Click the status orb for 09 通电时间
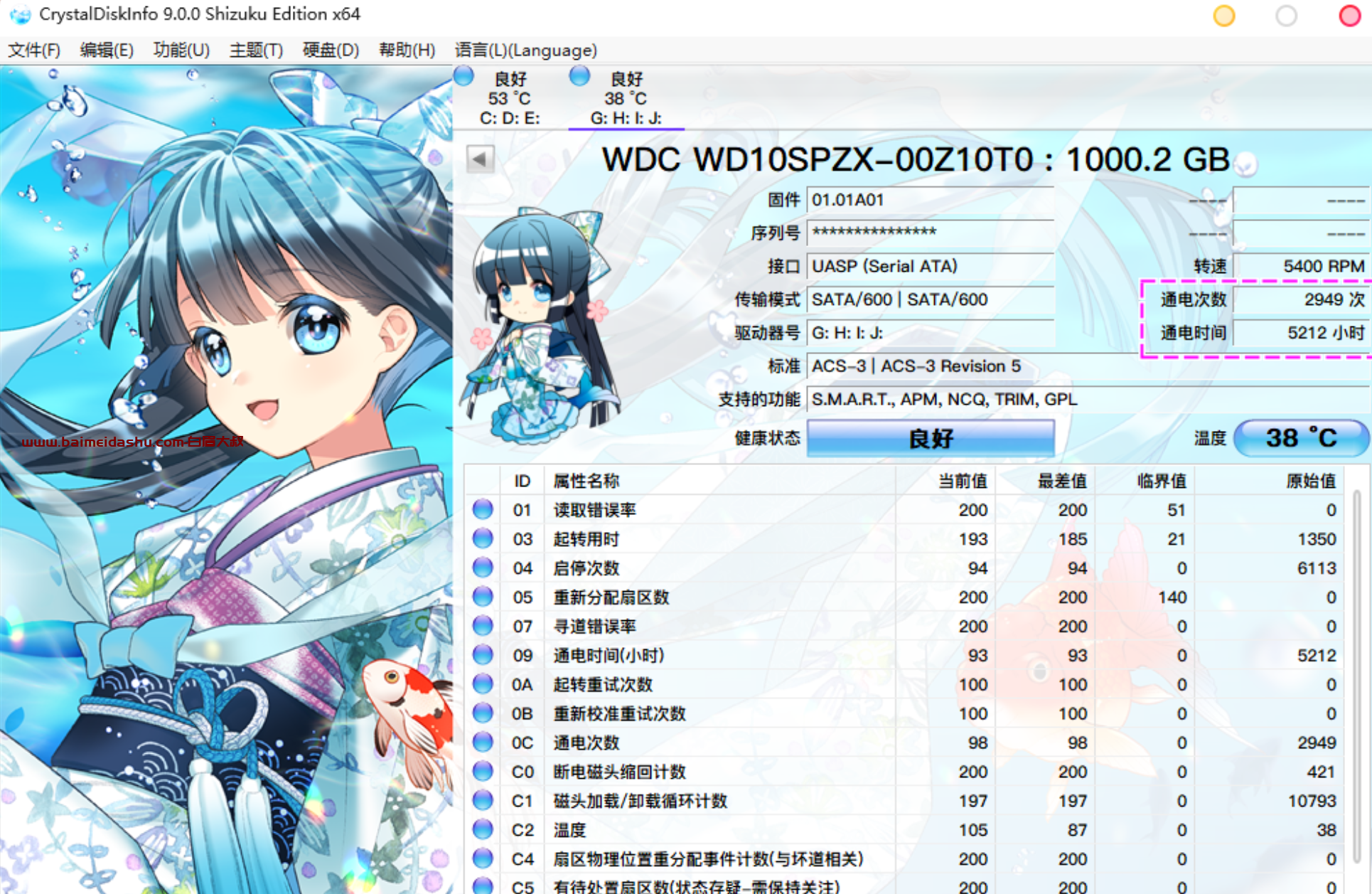Screen dimensions: 1372x894 (x=483, y=654)
